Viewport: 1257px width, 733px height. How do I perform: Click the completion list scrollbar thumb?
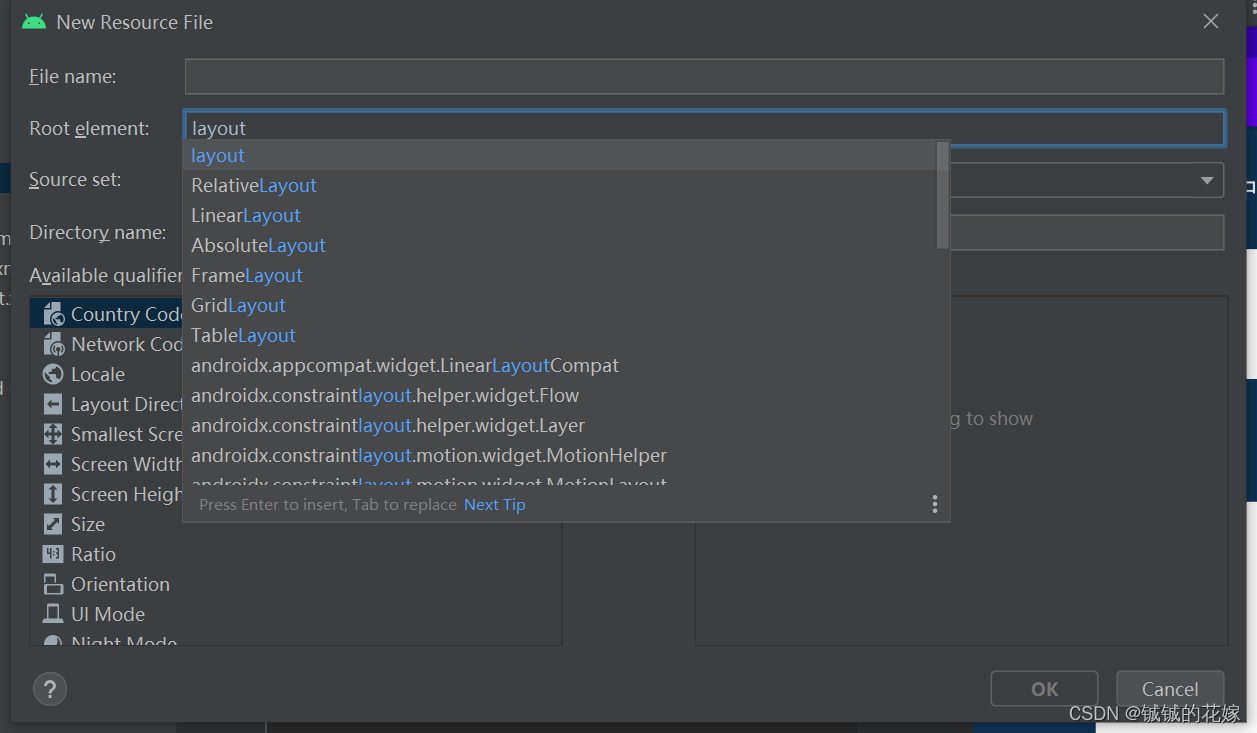[942, 195]
